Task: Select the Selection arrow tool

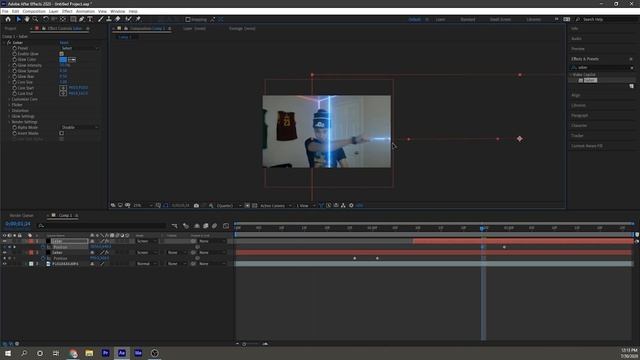Action: (x=18, y=19)
